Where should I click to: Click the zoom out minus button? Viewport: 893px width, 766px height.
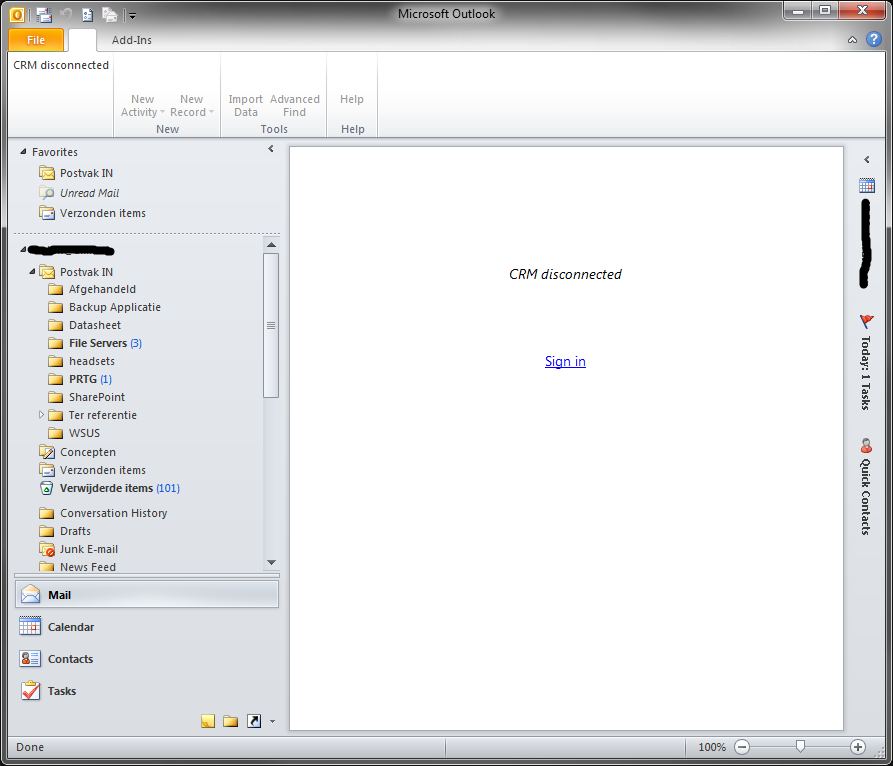(x=742, y=747)
